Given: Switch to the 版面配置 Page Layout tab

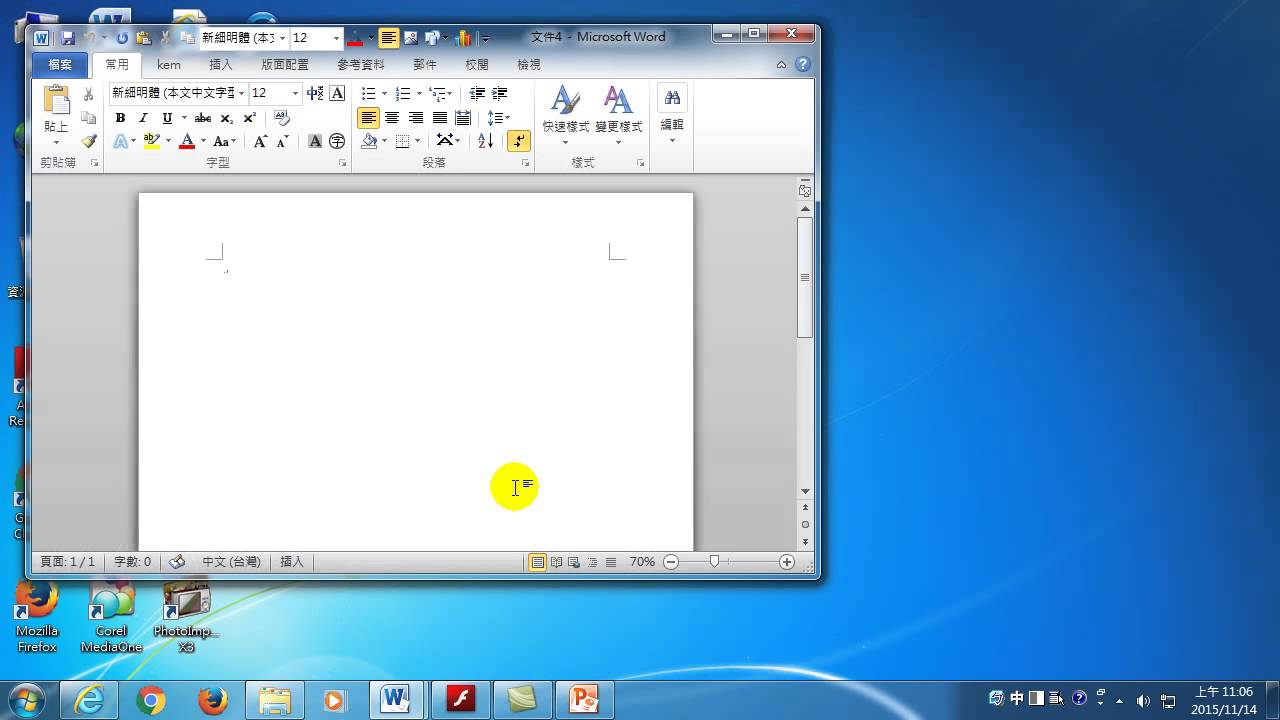Looking at the screenshot, I should coord(285,64).
